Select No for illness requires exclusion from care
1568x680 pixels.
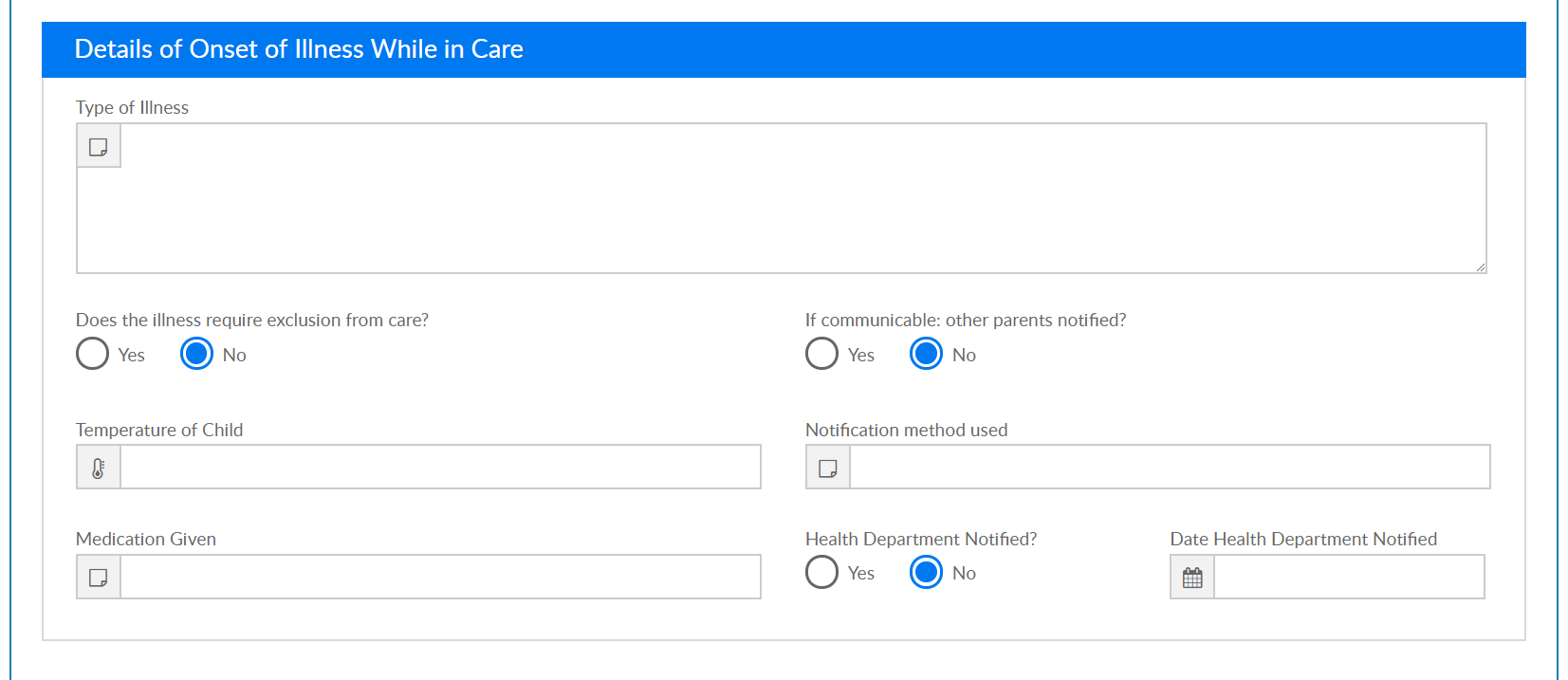[197, 354]
